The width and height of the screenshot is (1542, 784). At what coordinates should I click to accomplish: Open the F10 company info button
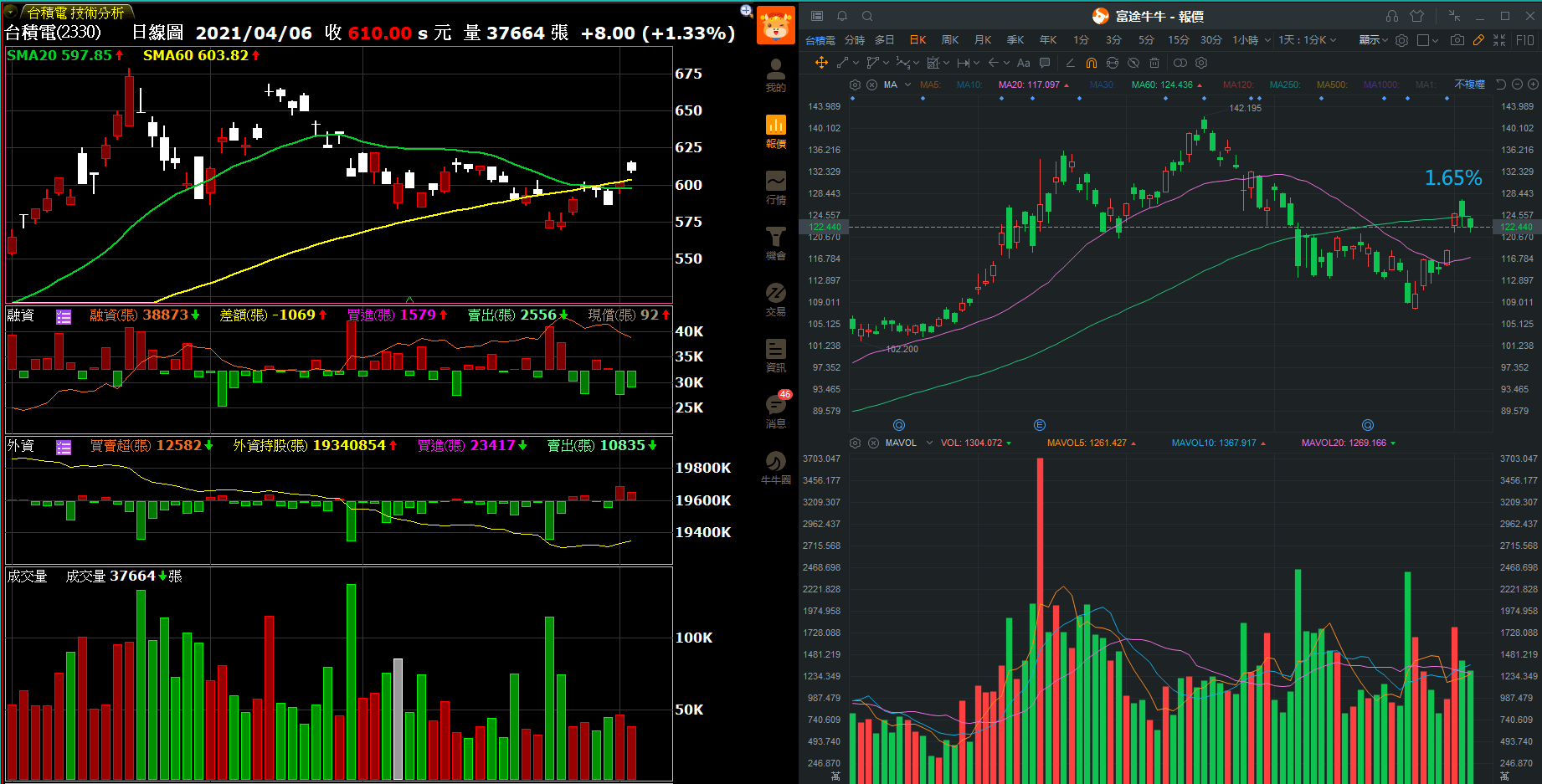[1525, 40]
